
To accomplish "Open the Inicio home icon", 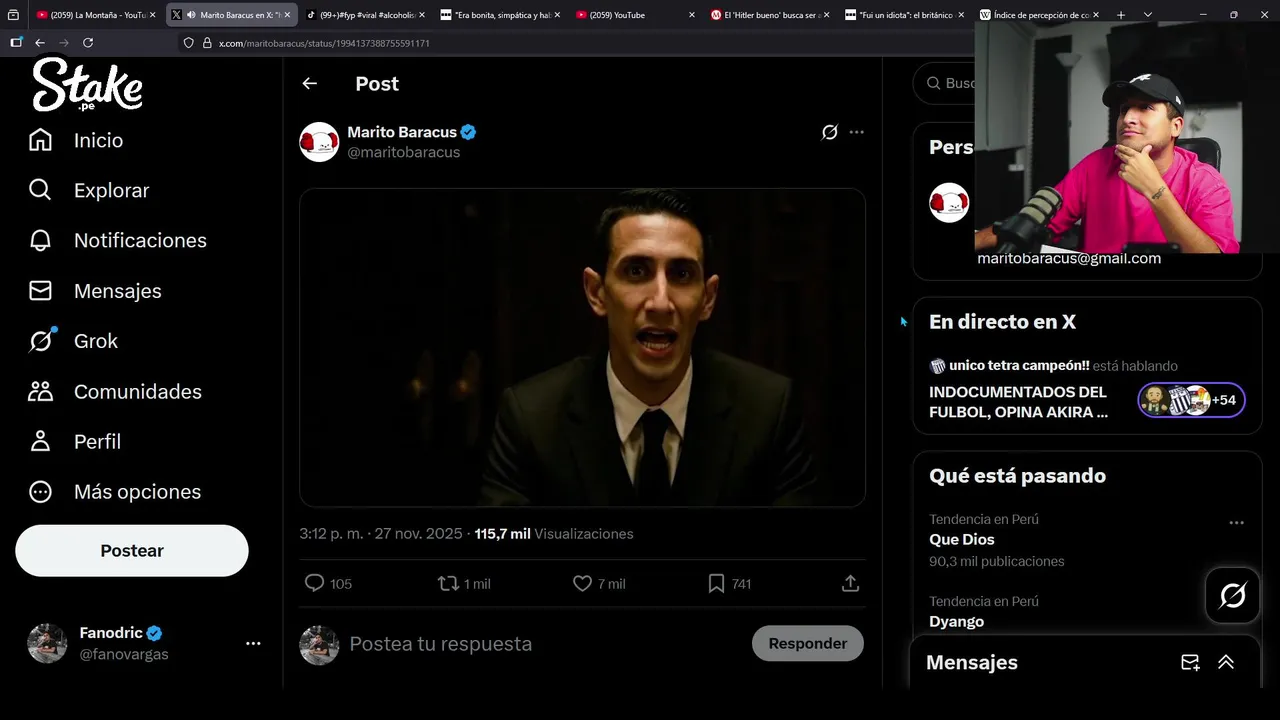I will click(x=40, y=140).
